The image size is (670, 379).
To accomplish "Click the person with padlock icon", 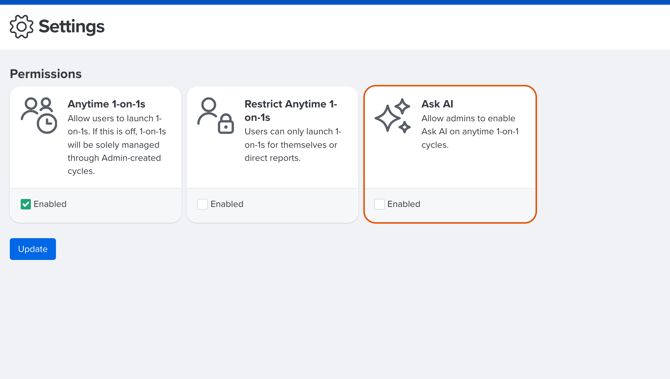I will (x=216, y=115).
